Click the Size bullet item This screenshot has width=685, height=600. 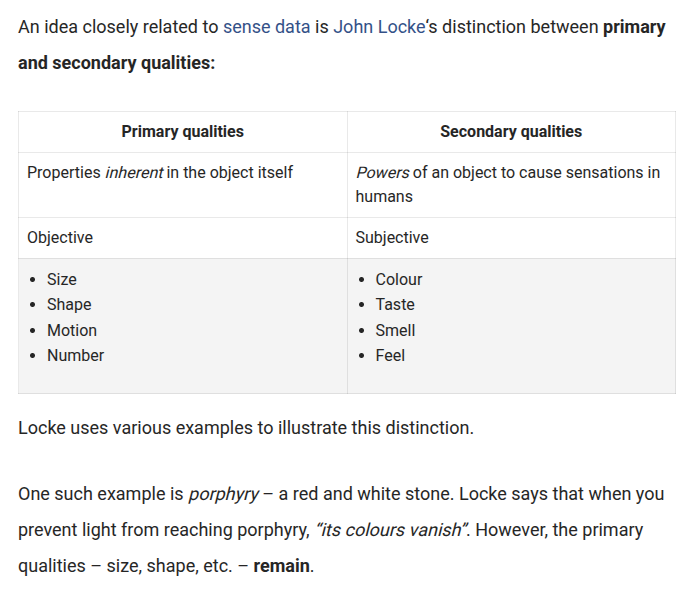point(62,279)
